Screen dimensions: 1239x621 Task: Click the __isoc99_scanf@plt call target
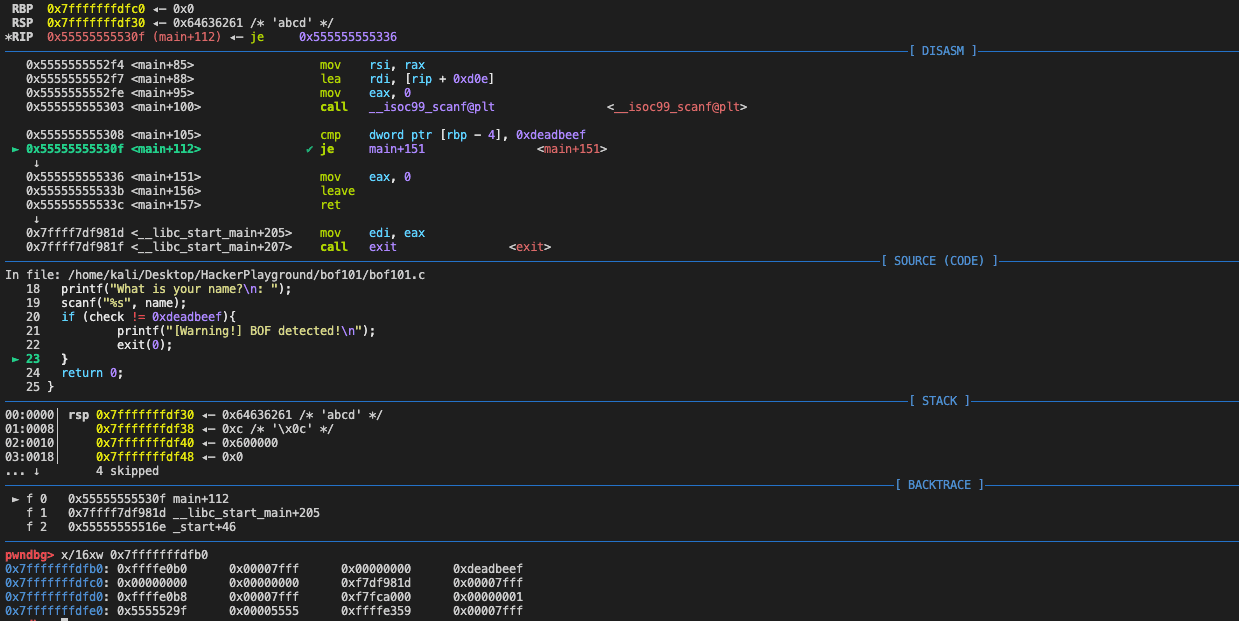click(x=432, y=107)
